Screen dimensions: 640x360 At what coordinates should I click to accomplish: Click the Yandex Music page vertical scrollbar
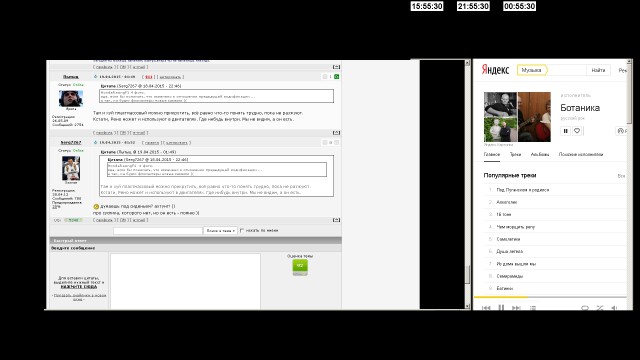point(629,93)
